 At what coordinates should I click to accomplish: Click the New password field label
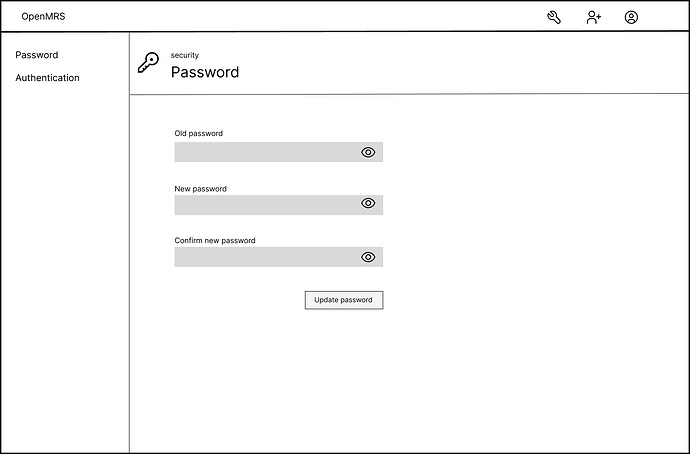coord(200,189)
